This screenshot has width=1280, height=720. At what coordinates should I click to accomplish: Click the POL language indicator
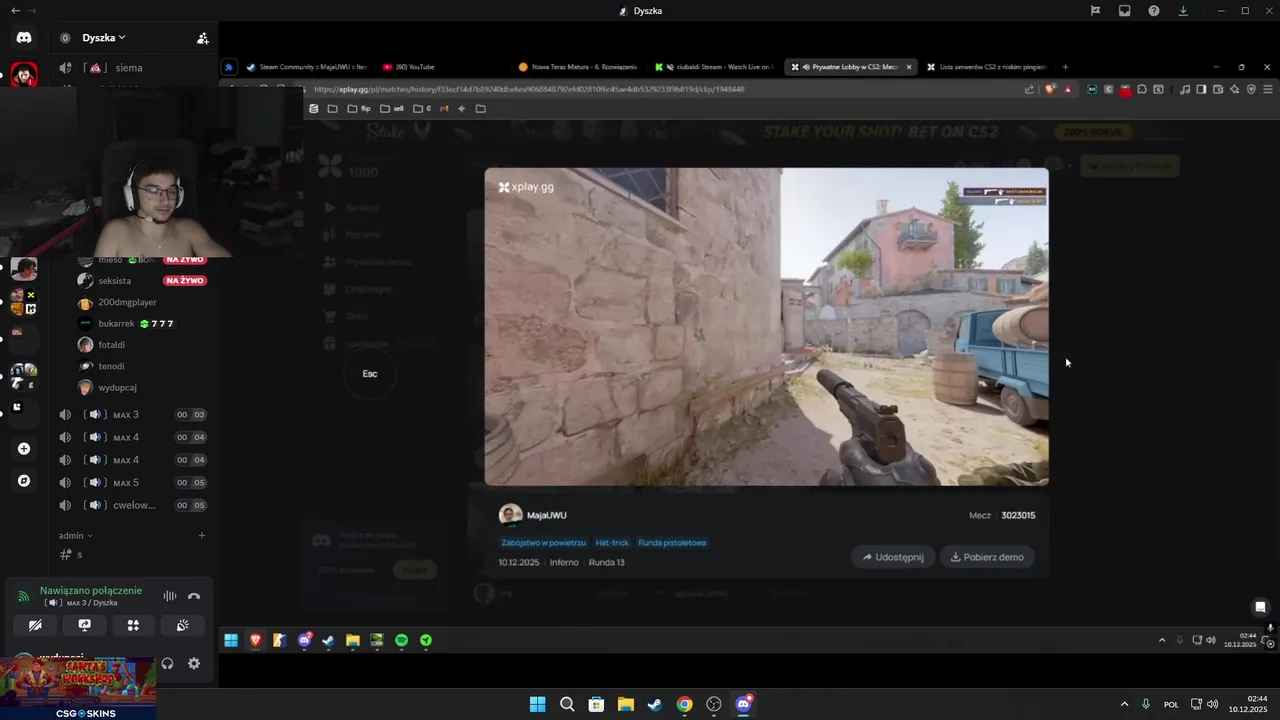tap(1171, 704)
